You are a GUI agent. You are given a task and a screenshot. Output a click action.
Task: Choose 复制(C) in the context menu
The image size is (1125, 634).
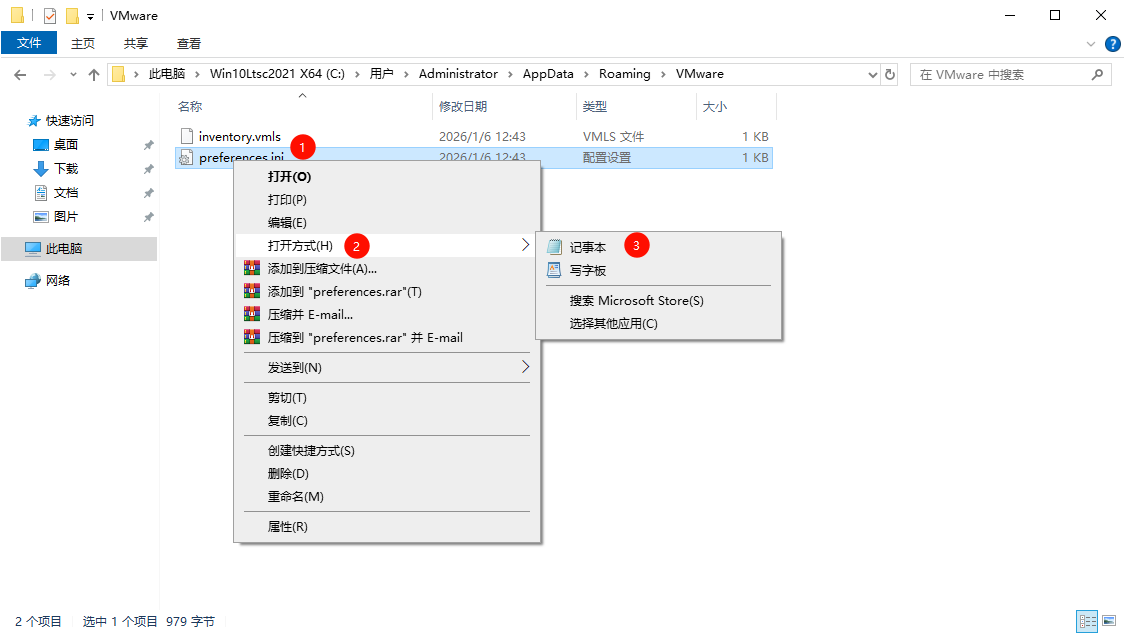click(x=387, y=420)
